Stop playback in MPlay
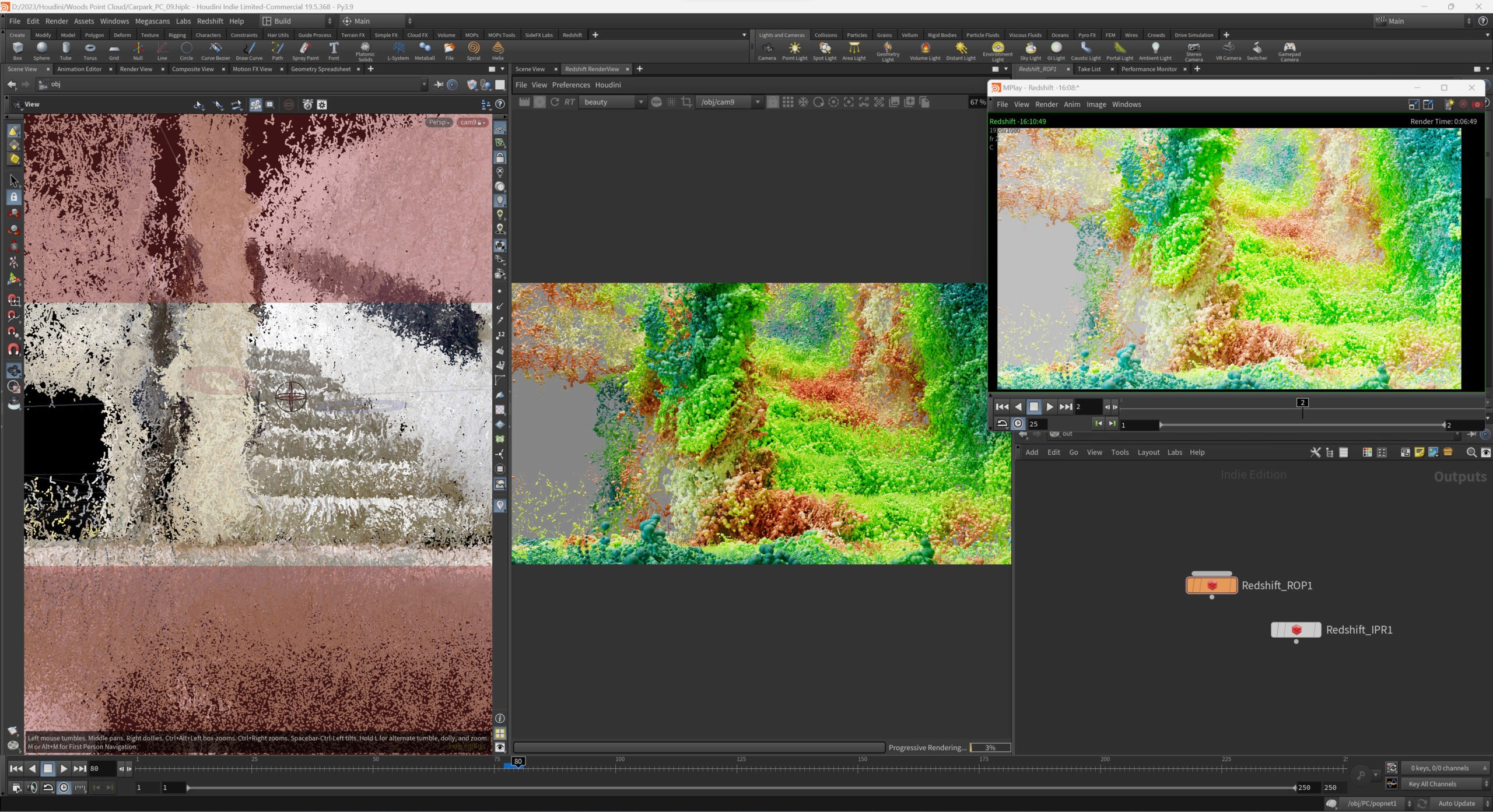 coord(1033,407)
